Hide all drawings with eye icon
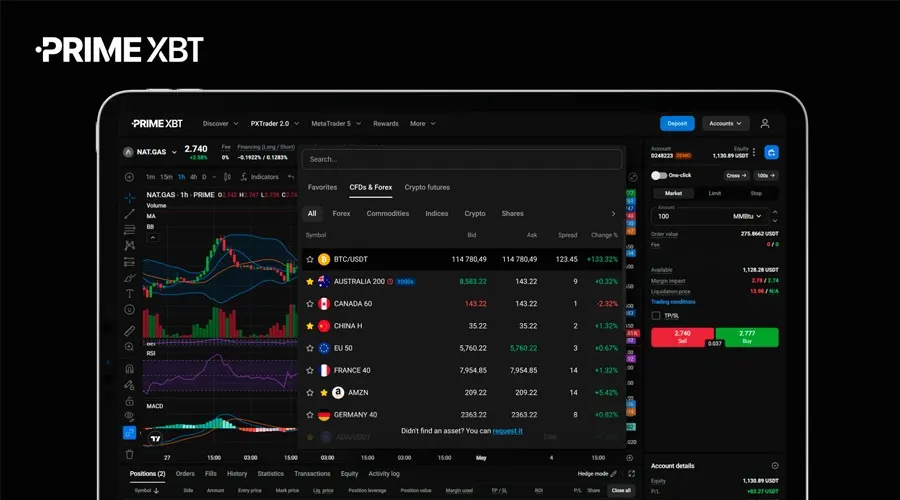 pos(130,416)
